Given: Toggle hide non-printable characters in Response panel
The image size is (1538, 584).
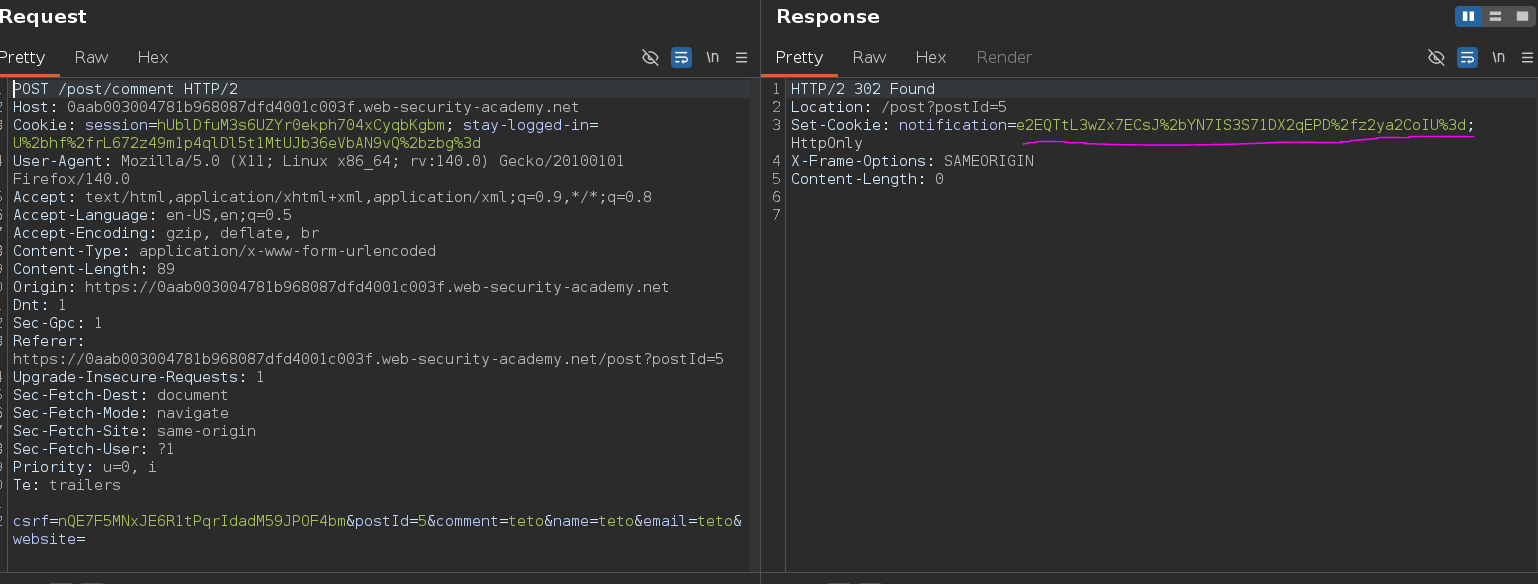Looking at the screenshot, I should click(x=1436, y=57).
